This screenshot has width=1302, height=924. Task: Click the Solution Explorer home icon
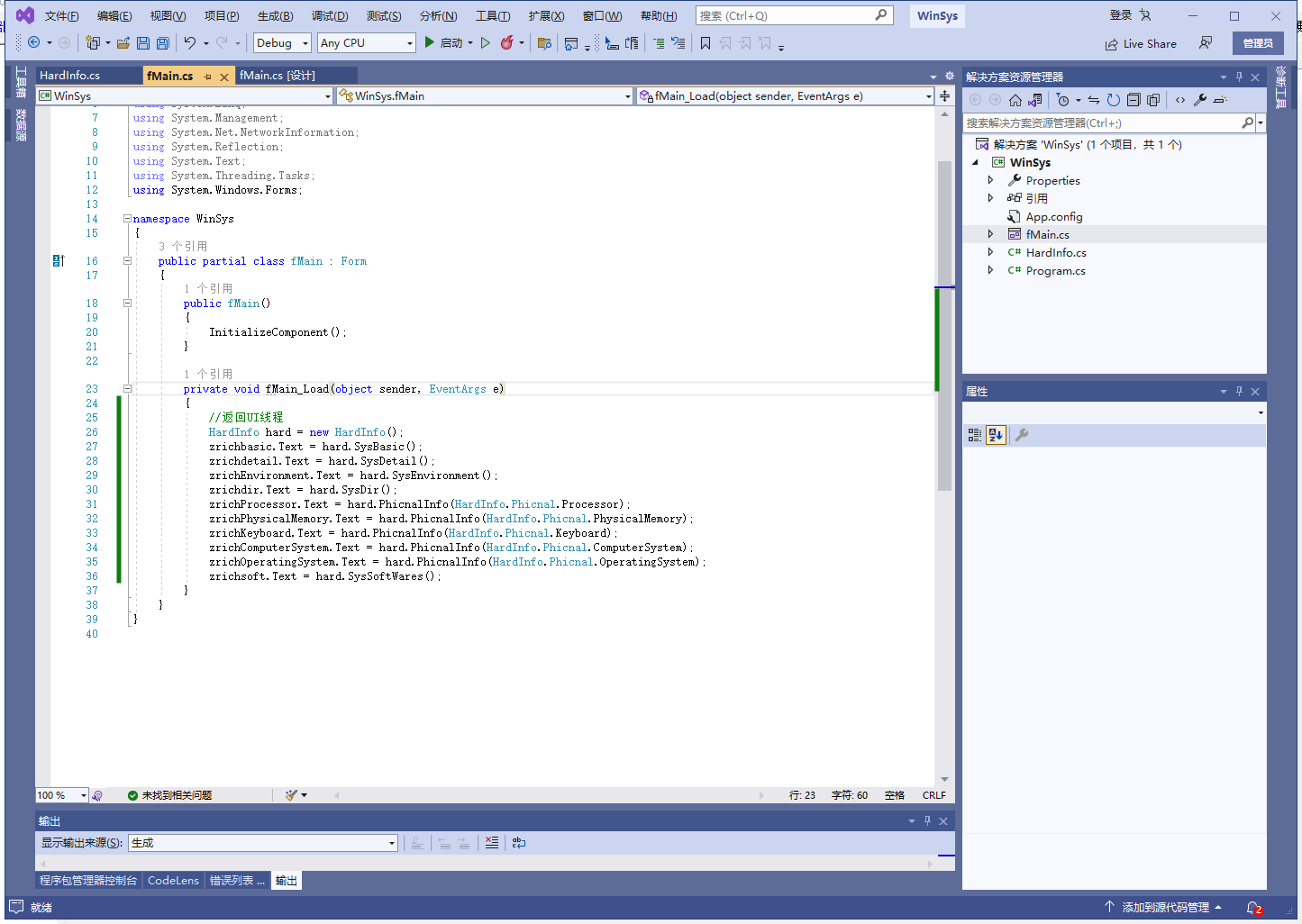tap(1015, 100)
